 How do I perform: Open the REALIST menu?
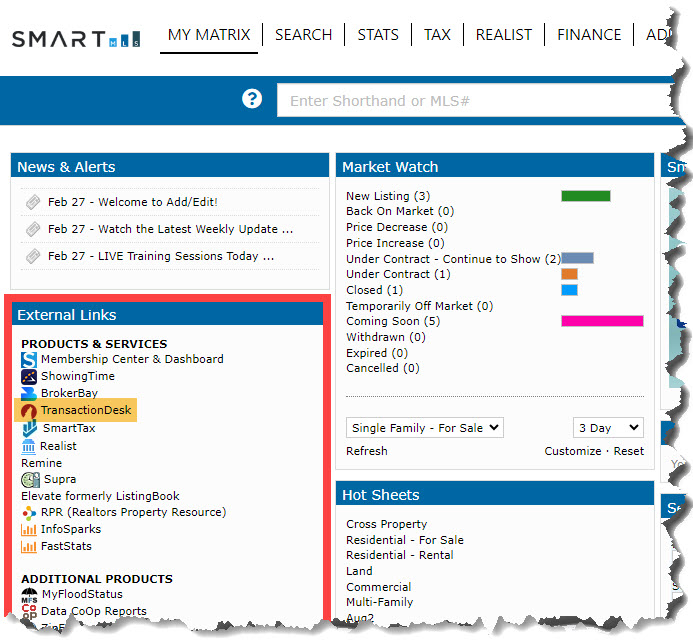pyautogui.click(x=504, y=35)
